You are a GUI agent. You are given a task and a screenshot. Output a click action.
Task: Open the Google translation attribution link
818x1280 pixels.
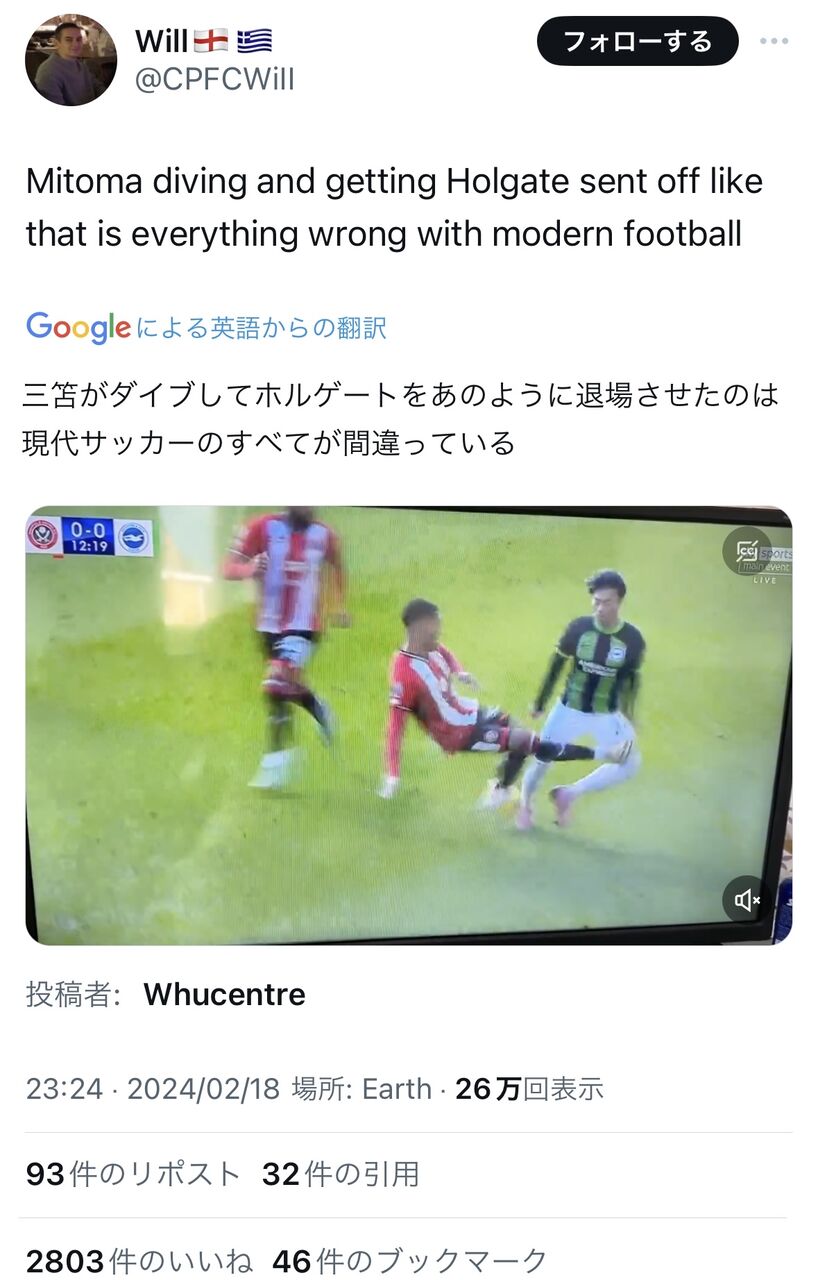point(206,327)
